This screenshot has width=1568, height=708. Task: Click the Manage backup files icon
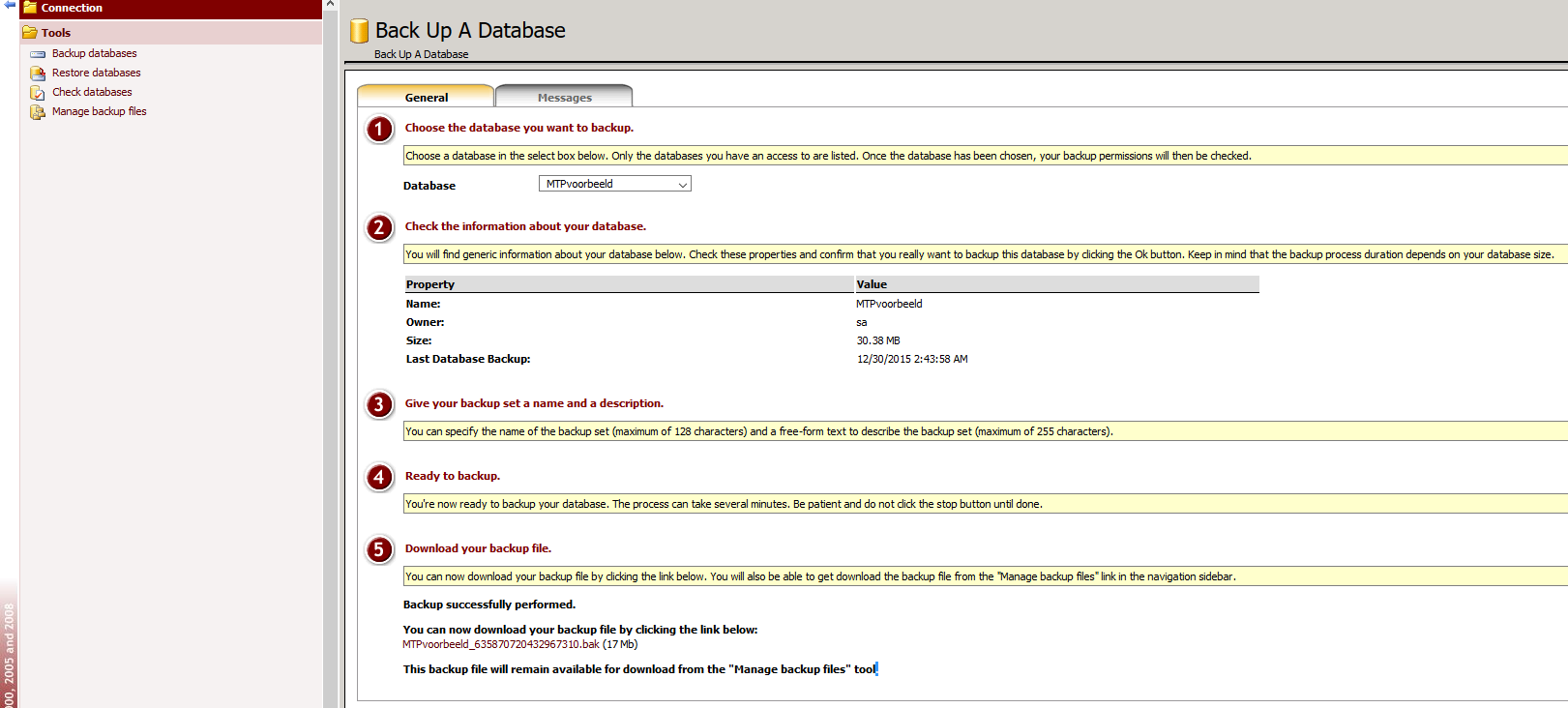pyautogui.click(x=38, y=112)
